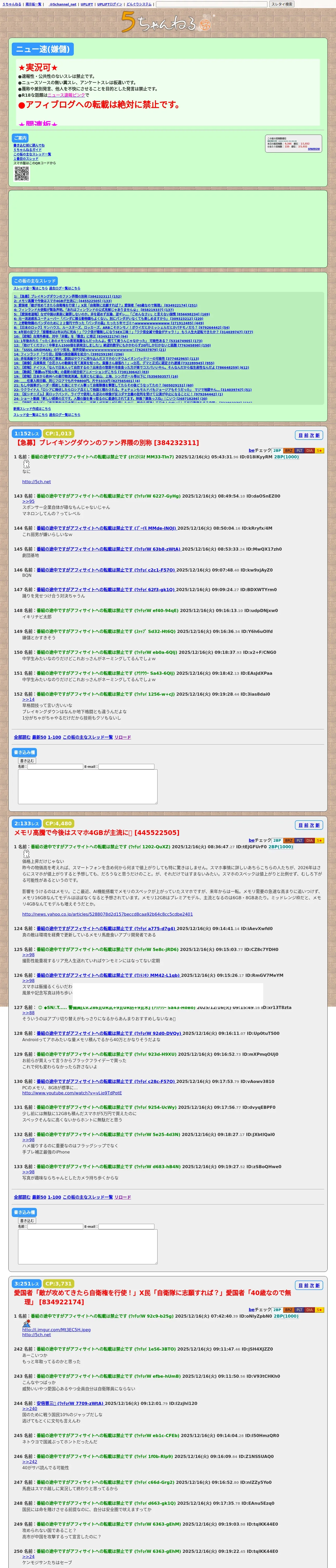This screenshot has height=1568, width=336.
Task: Open the board stats graph thumbnail
Action: click(x=293, y=144)
